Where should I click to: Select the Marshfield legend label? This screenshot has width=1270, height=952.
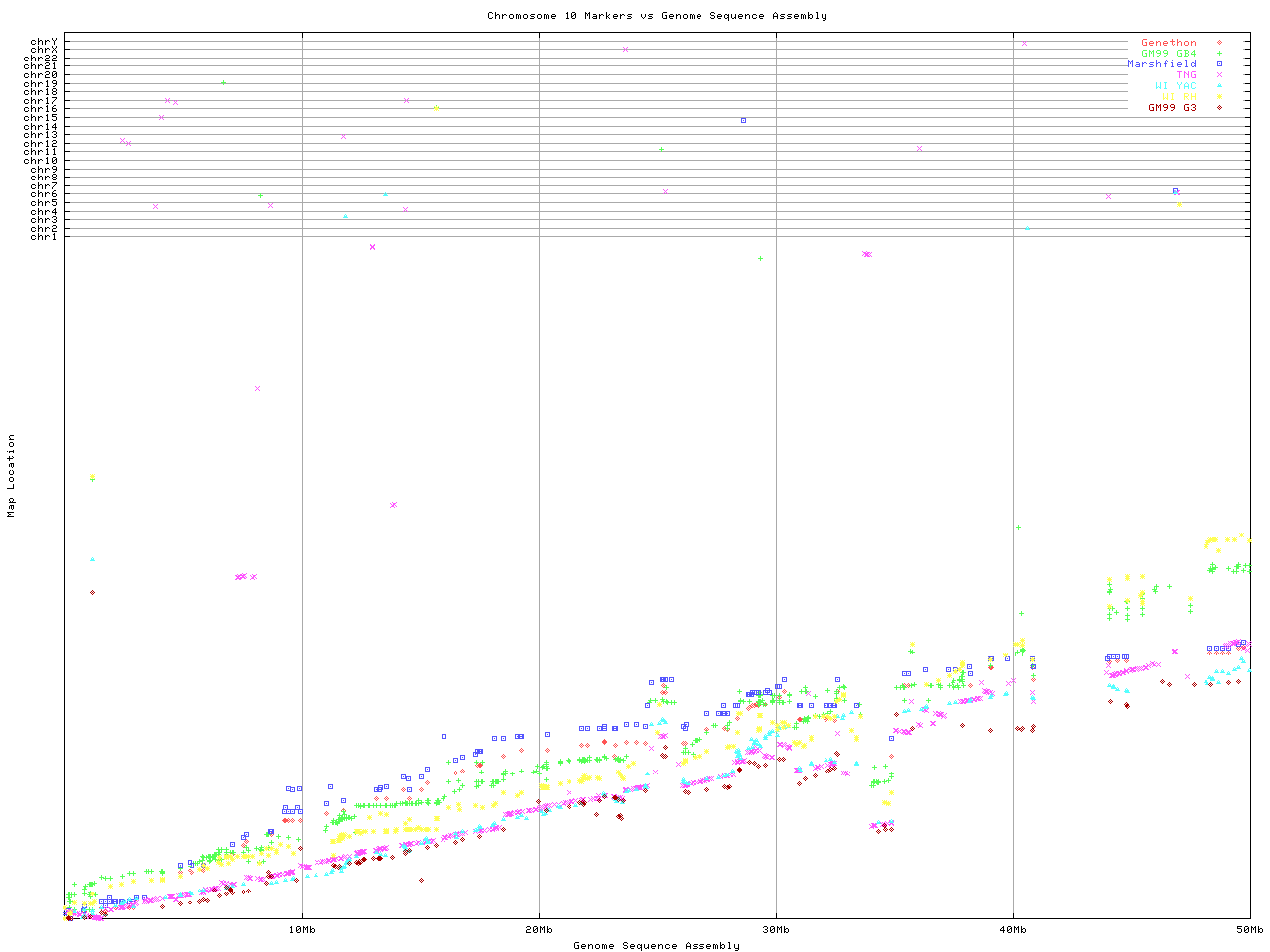pos(1161,64)
